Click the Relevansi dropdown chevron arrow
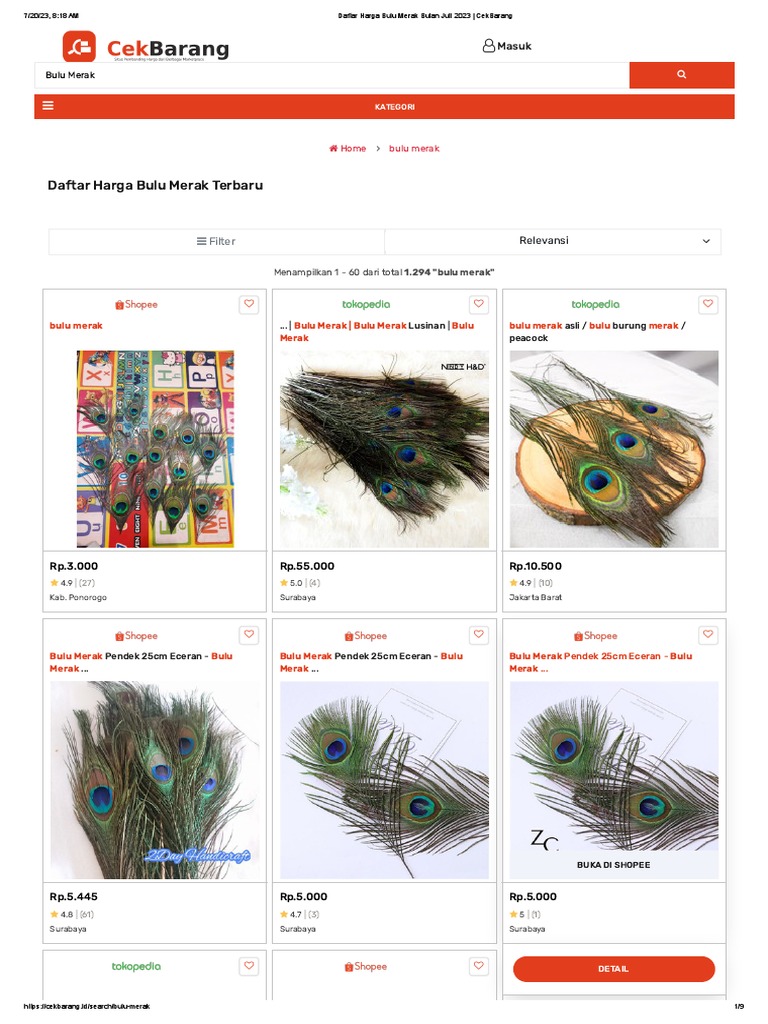This screenshot has height=1024, width=768. point(706,241)
